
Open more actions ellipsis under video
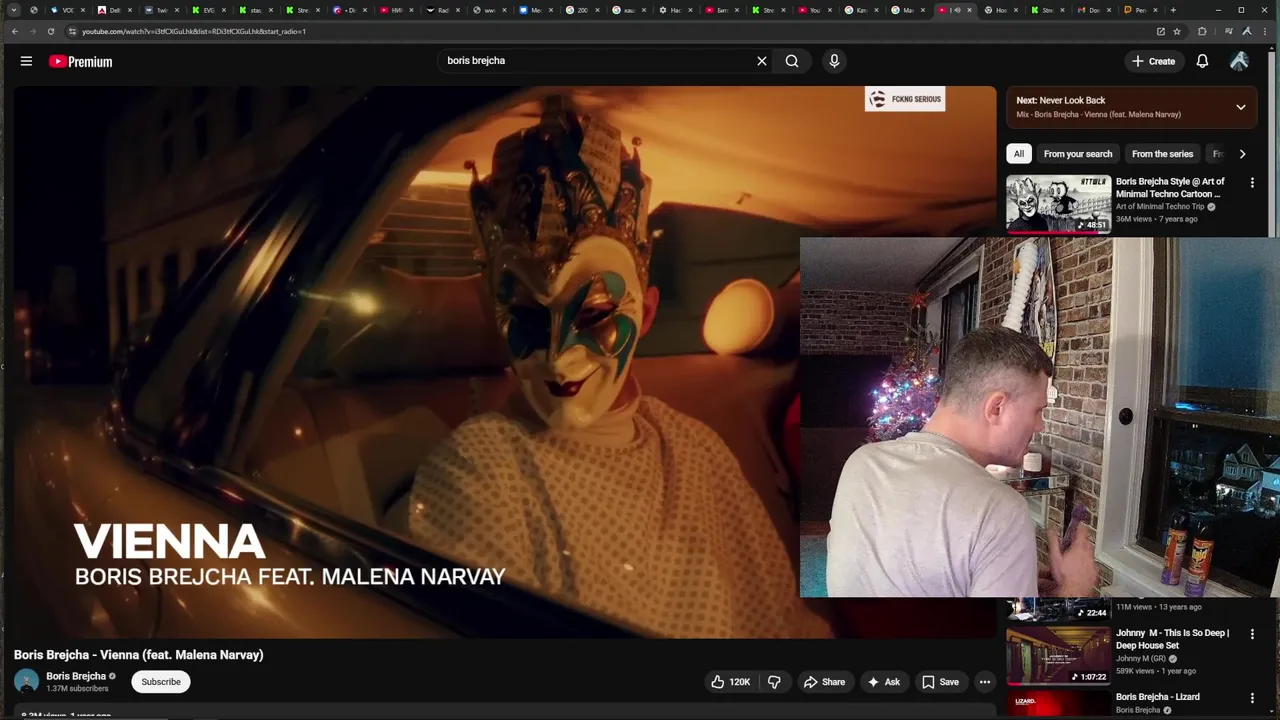click(x=985, y=682)
